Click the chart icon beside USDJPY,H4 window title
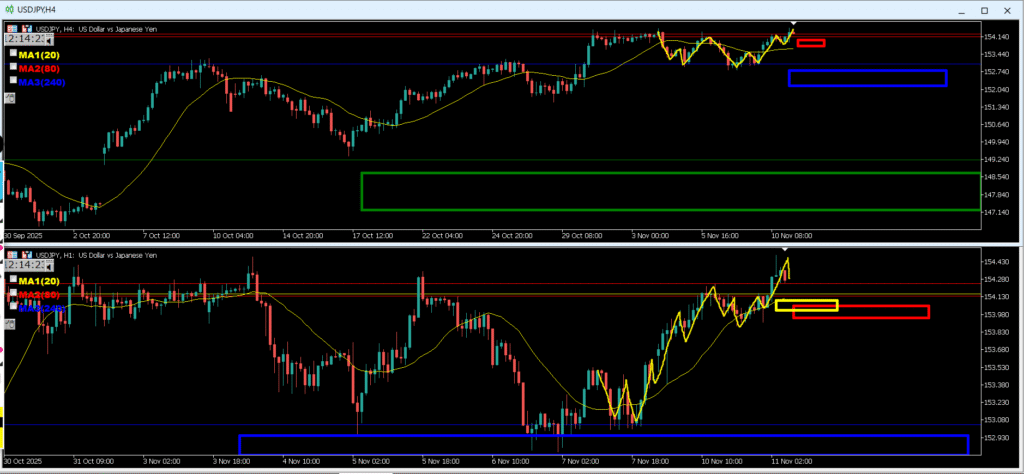This screenshot has height=474, width=1024. [x=9, y=9]
